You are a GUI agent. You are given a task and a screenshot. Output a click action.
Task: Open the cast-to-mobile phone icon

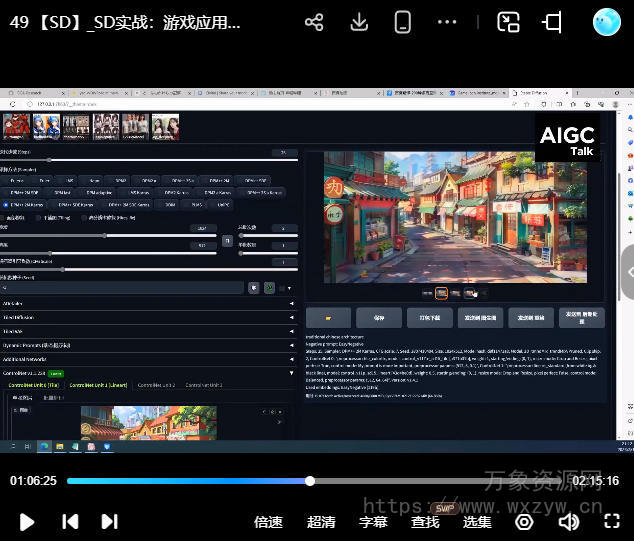403,22
